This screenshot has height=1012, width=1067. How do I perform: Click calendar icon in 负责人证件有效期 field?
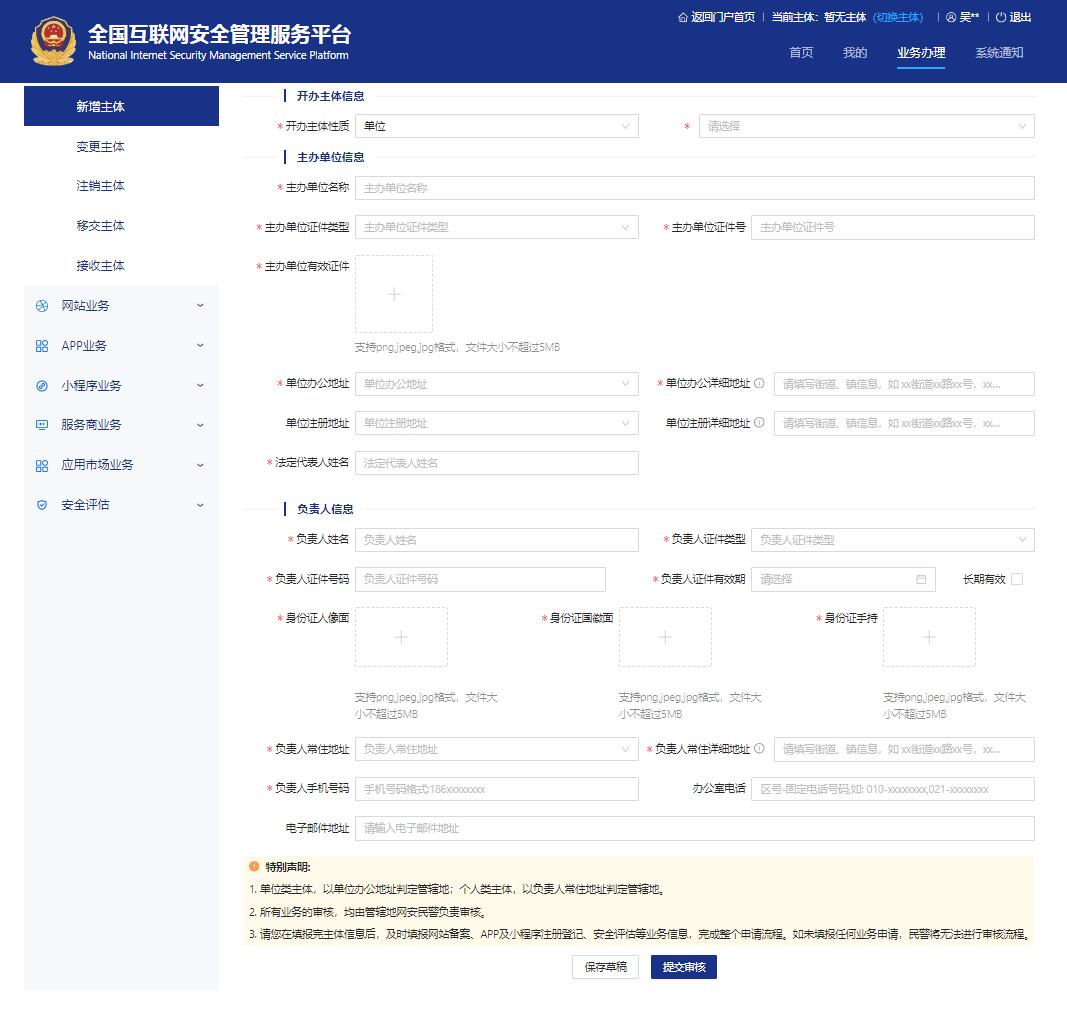pos(921,579)
